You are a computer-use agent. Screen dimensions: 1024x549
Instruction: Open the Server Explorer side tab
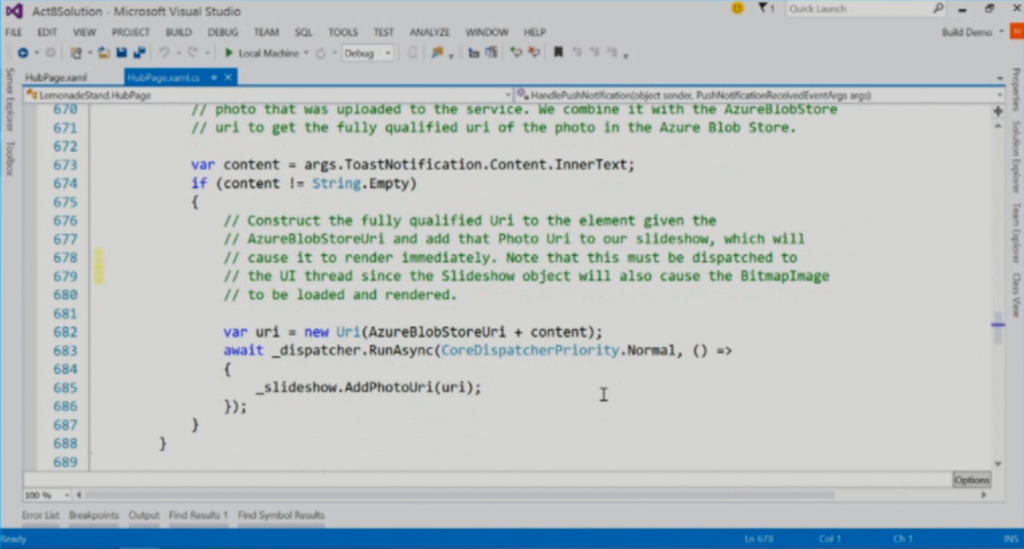pos(9,99)
